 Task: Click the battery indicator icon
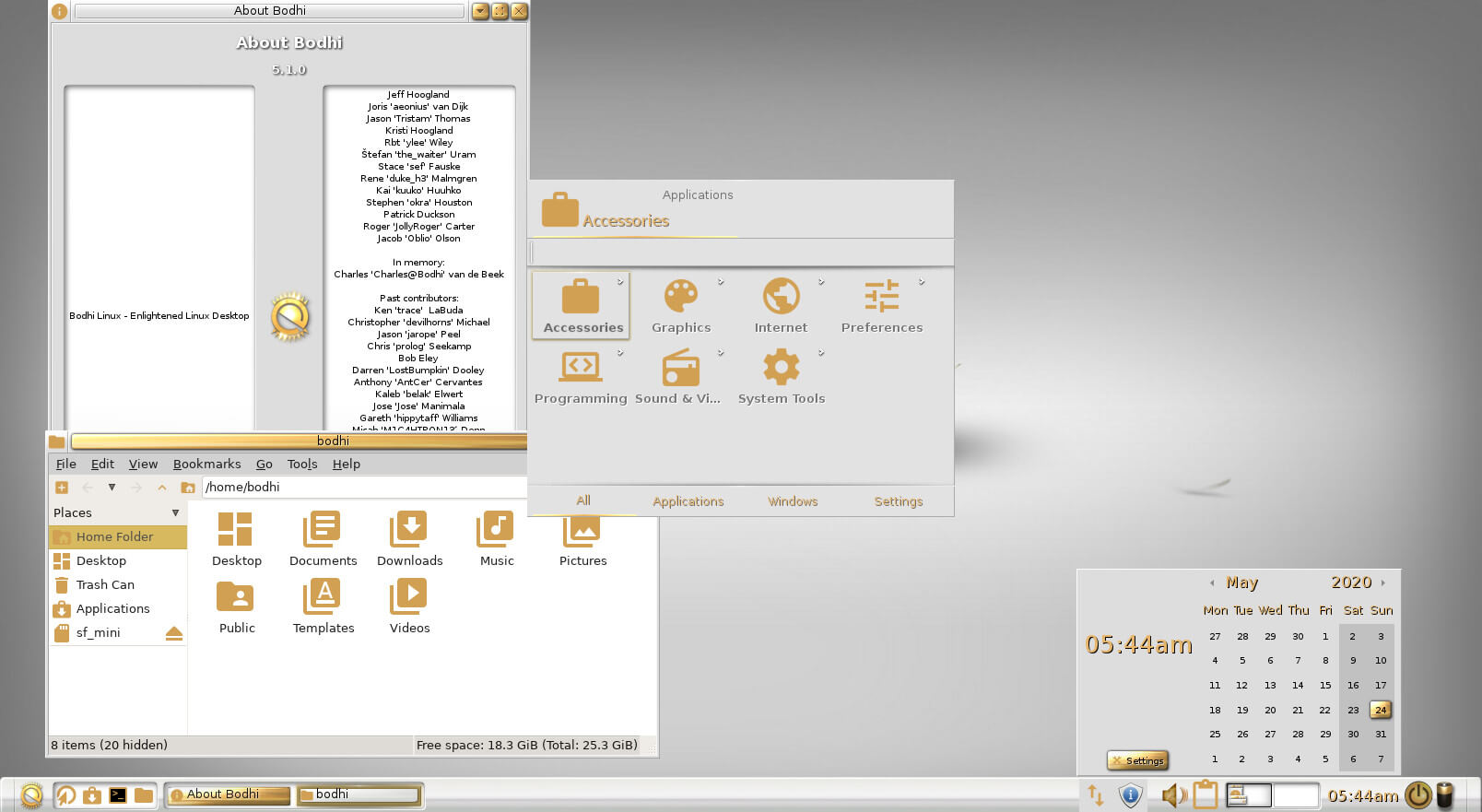point(1445,794)
